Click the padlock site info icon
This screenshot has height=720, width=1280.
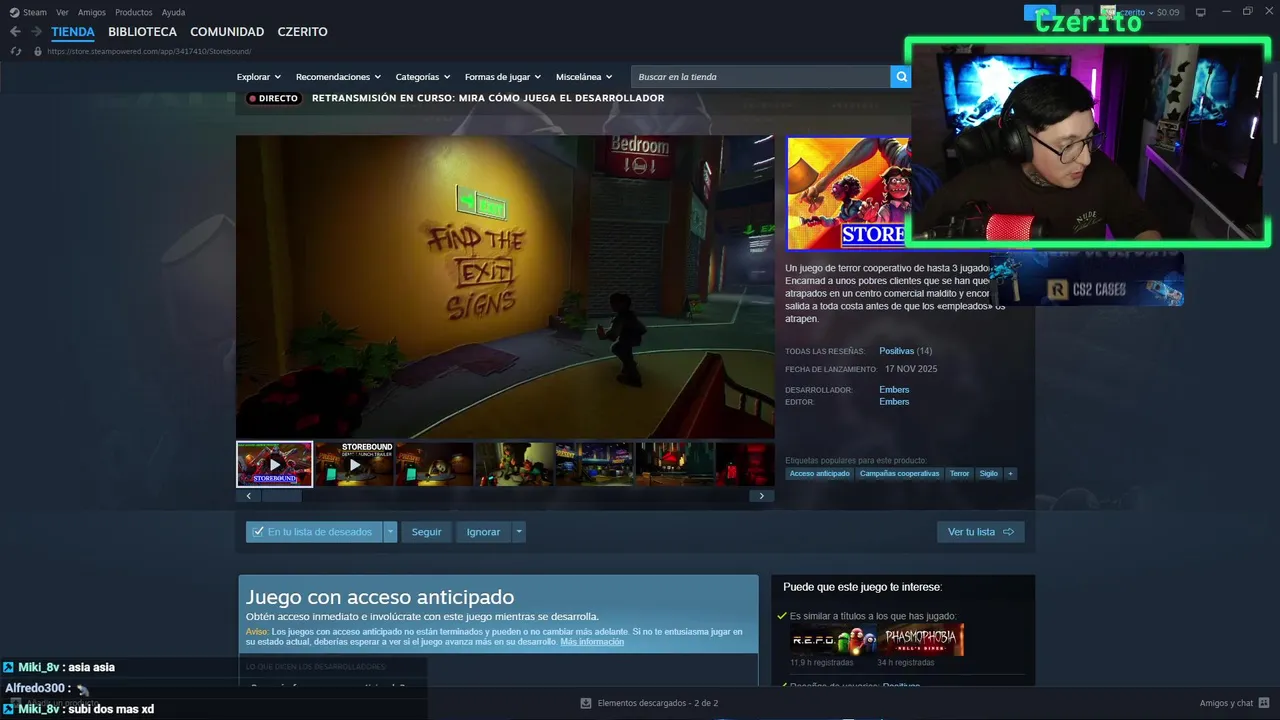pos(38,51)
